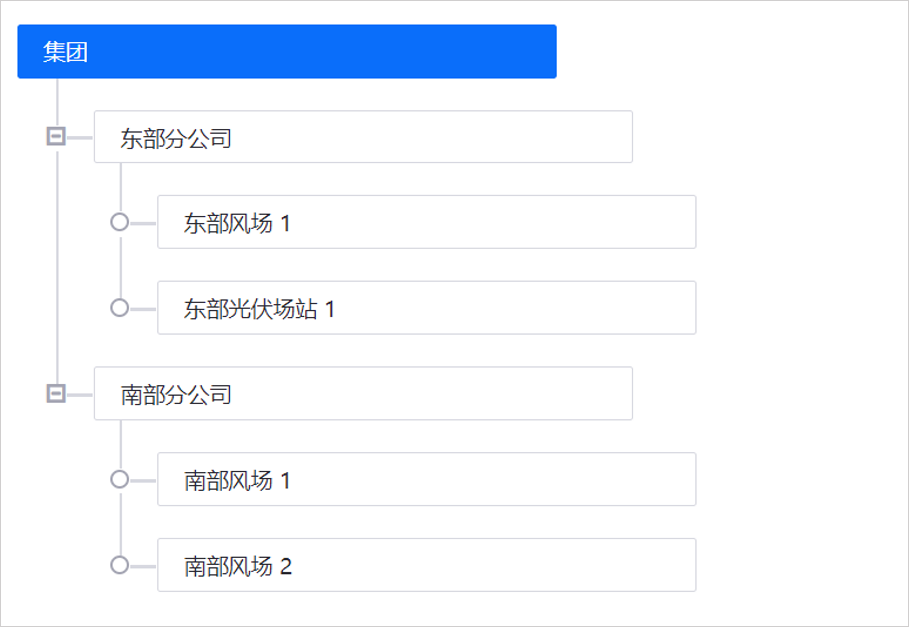Image resolution: width=909 pixels, height=627 pixels.
Task: Select the 南部分公司 node box
Action: coord(363,394)
